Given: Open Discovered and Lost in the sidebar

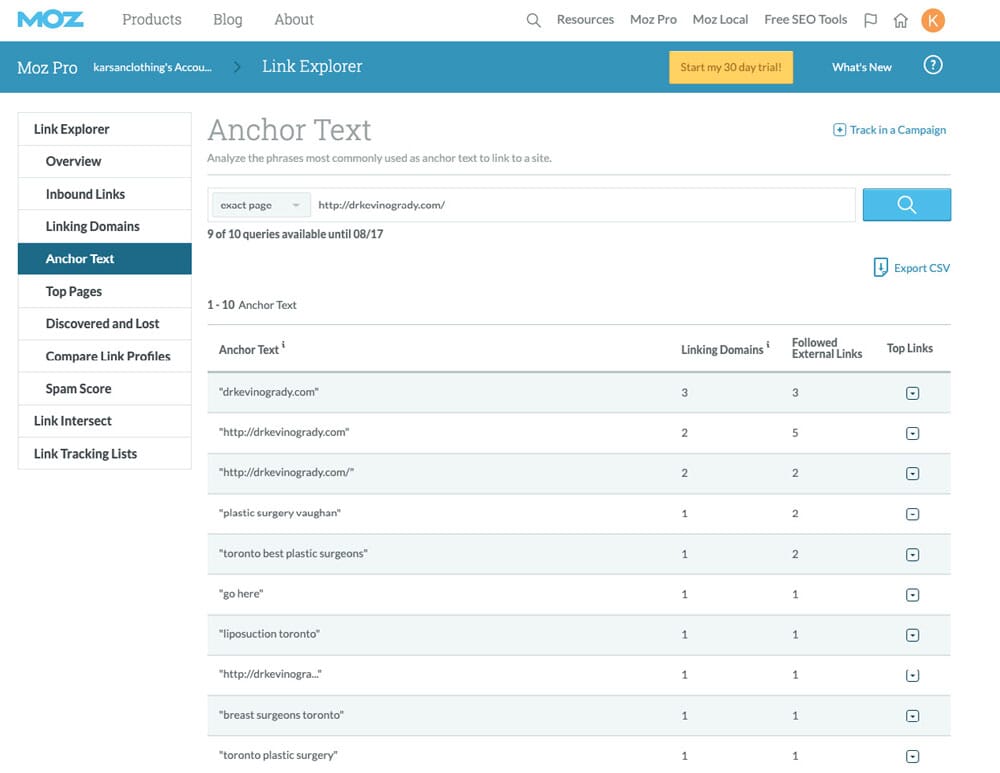Looking at the screenshot, I should tap(105, 323).
